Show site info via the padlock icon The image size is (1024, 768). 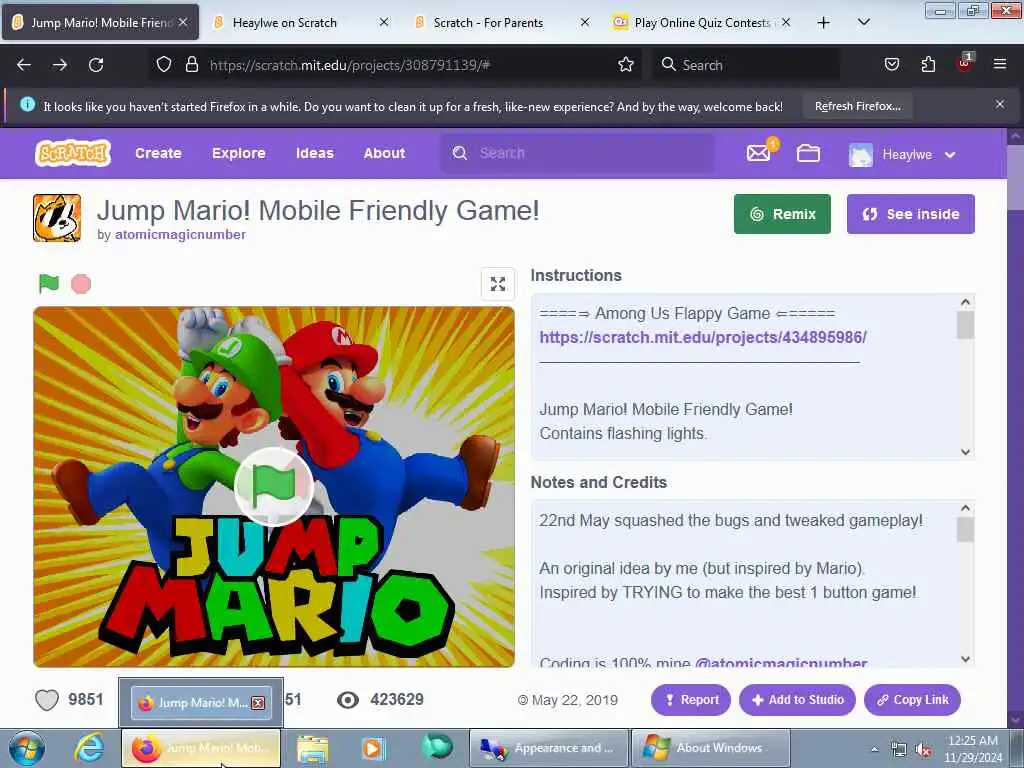(191, 64)
